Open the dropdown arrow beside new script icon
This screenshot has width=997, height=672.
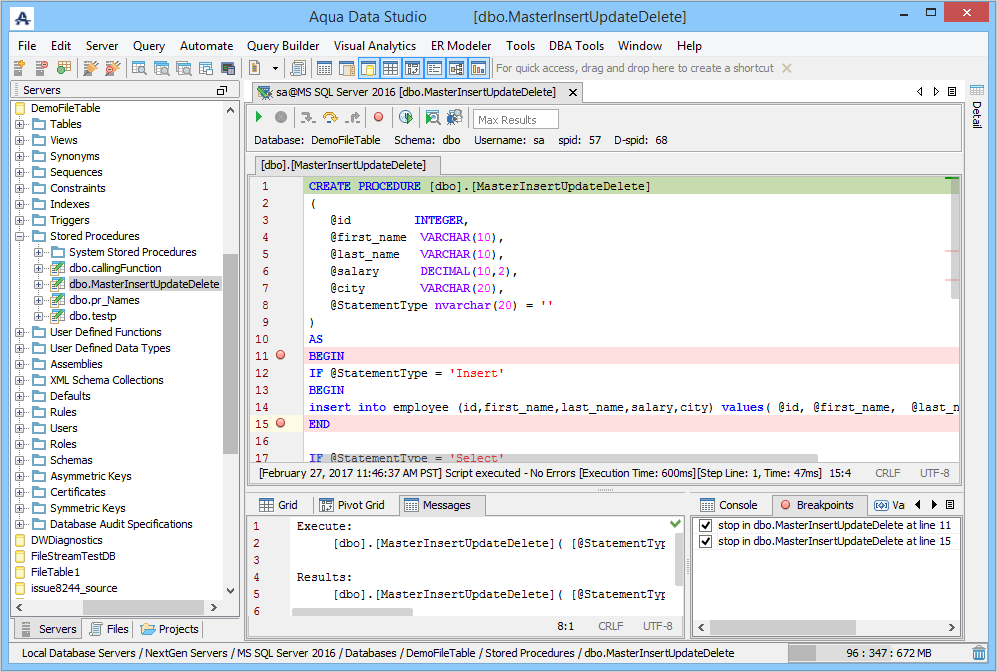pyautogui.click(x=275, y=68)
